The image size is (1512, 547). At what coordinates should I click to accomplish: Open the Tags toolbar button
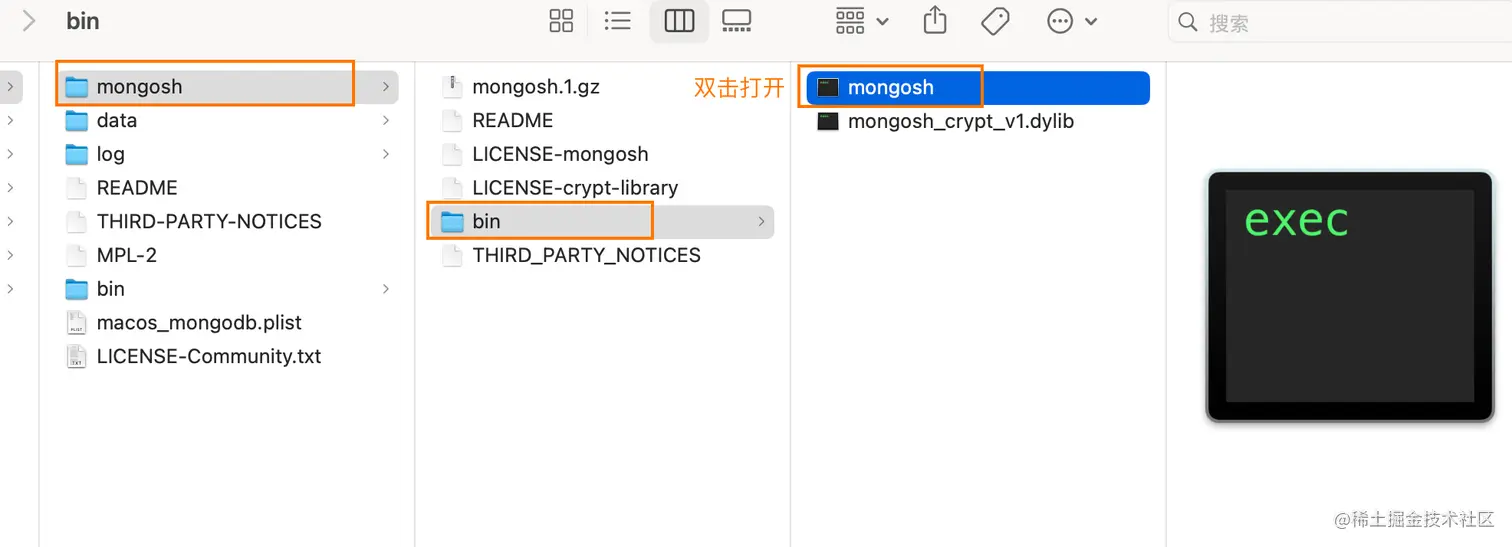(x=995, y=21)
